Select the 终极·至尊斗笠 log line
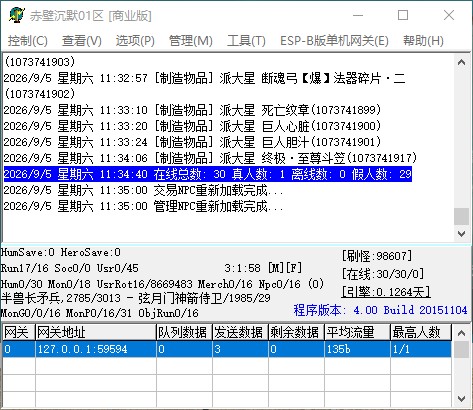The height and width of the screenshot is (410, 473). (210, 158)
